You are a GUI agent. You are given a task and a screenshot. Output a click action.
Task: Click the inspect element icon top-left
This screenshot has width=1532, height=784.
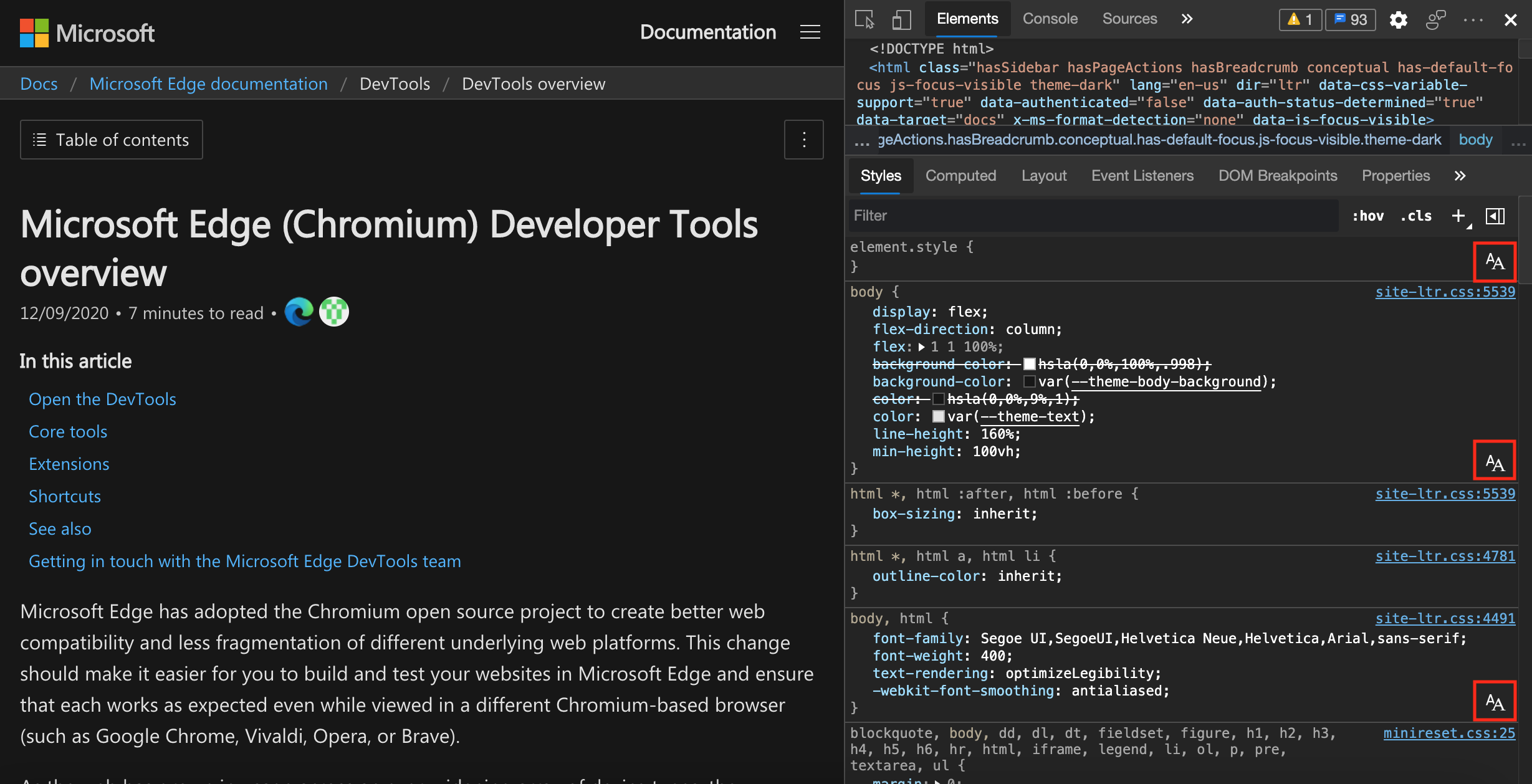click(865, 17)
